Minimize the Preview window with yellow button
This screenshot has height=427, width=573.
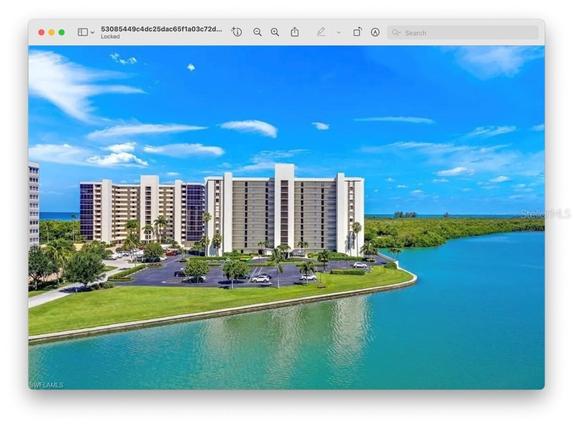click(52, 33)
